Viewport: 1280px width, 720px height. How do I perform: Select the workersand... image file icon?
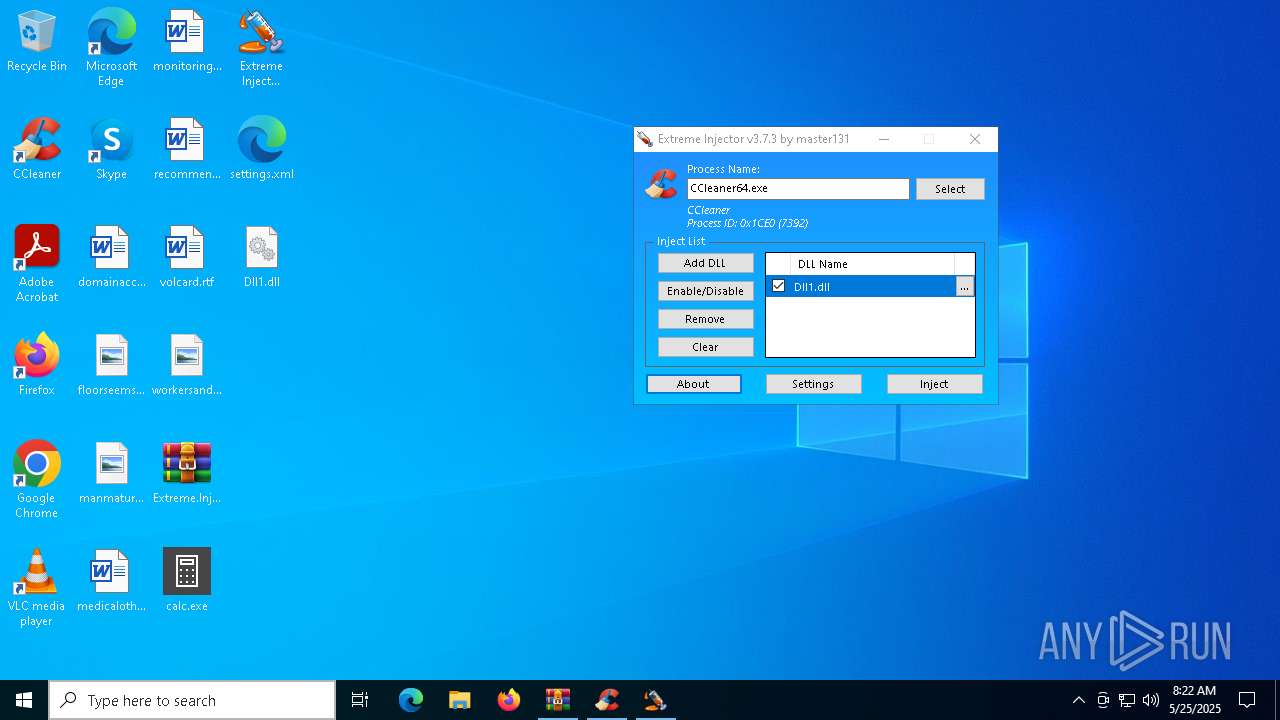(187, 366)
